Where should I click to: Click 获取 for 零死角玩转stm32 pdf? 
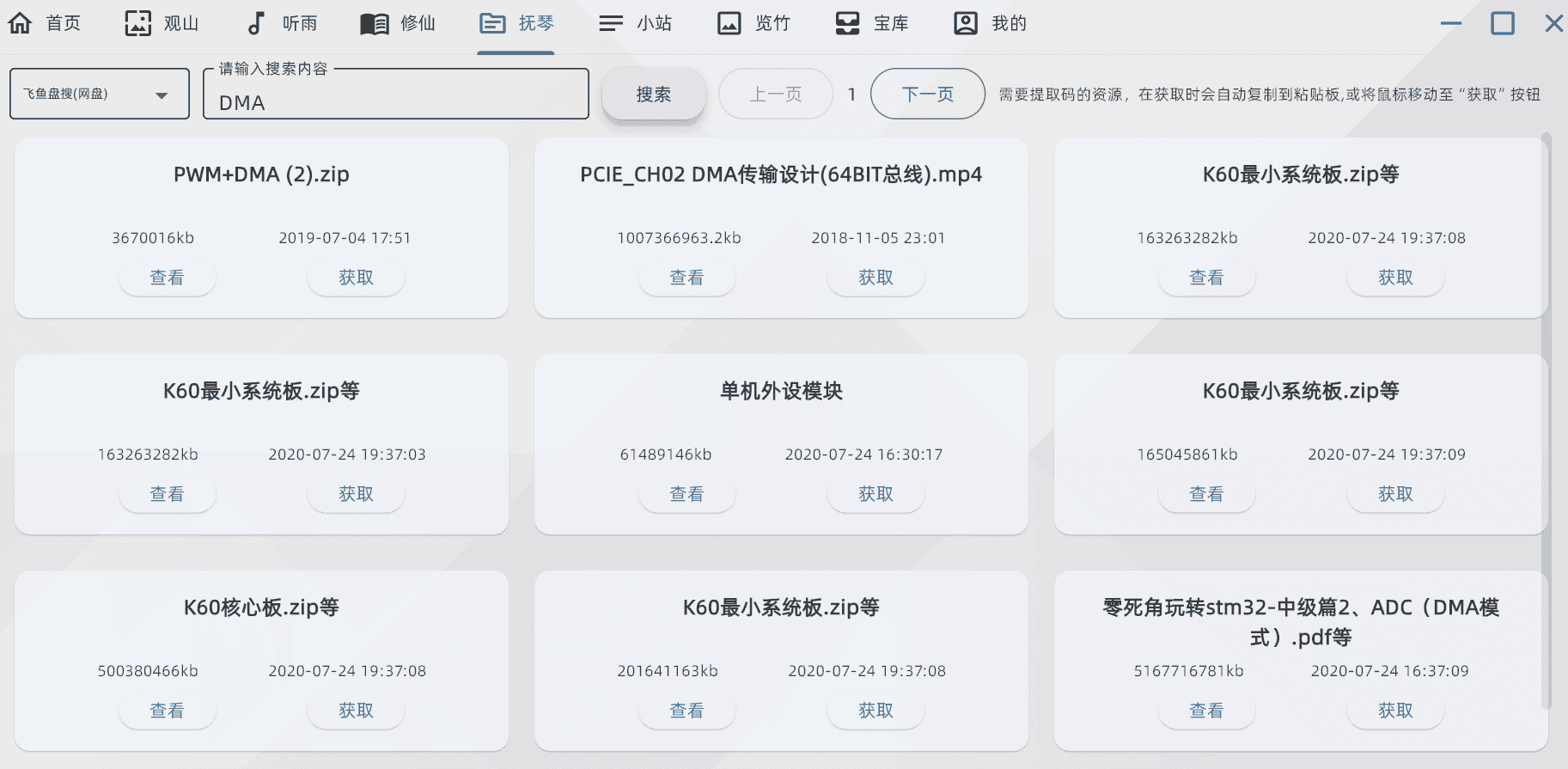coord(1395,711)
